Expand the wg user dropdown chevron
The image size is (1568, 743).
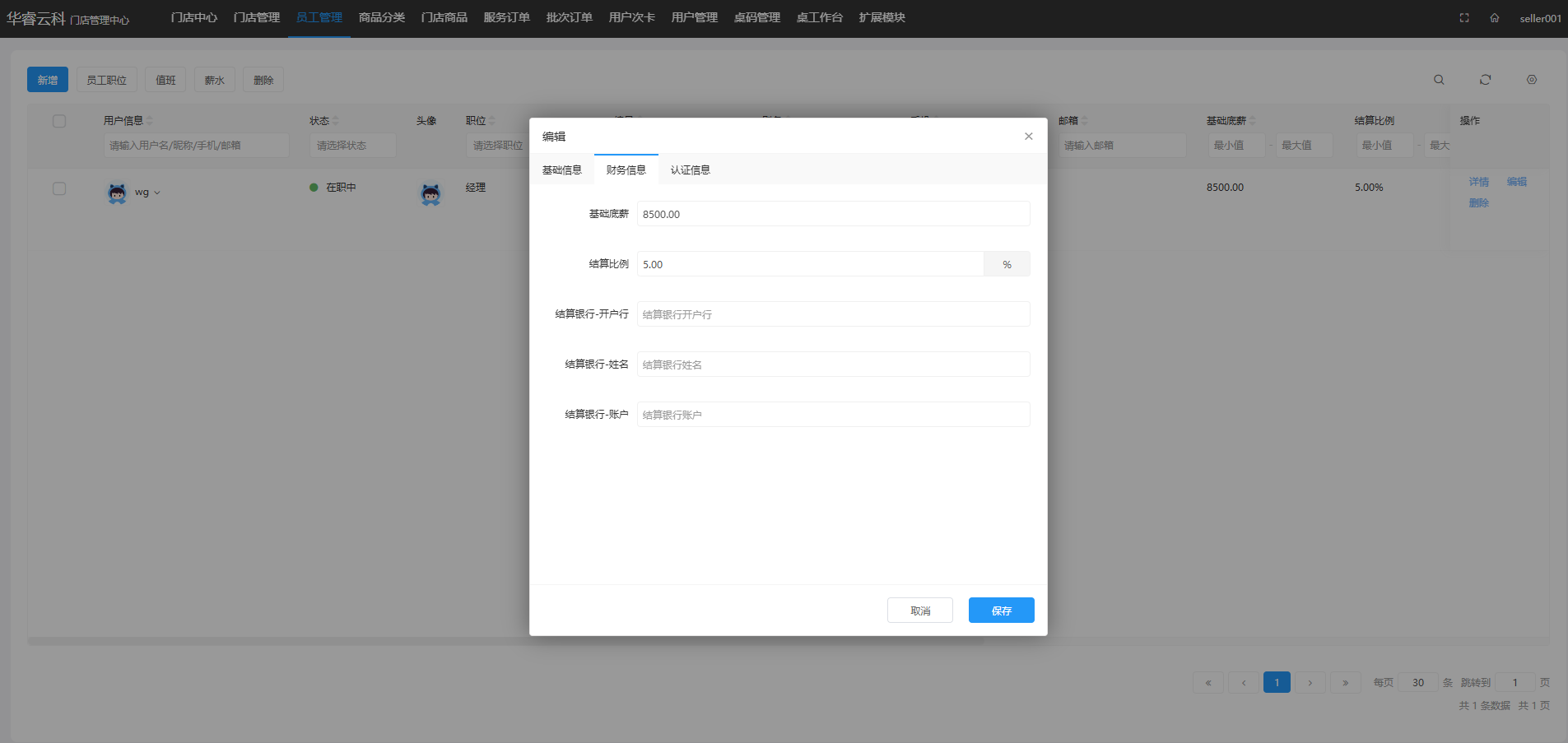pyautogui.click(x=157, y=193)
